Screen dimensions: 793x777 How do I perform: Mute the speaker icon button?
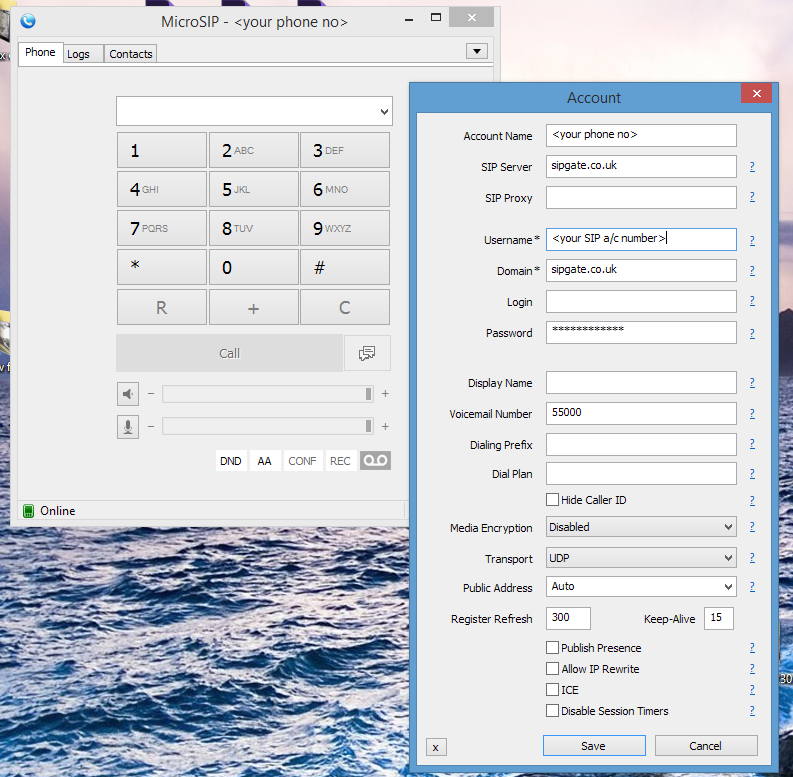(x=128, y=394)
